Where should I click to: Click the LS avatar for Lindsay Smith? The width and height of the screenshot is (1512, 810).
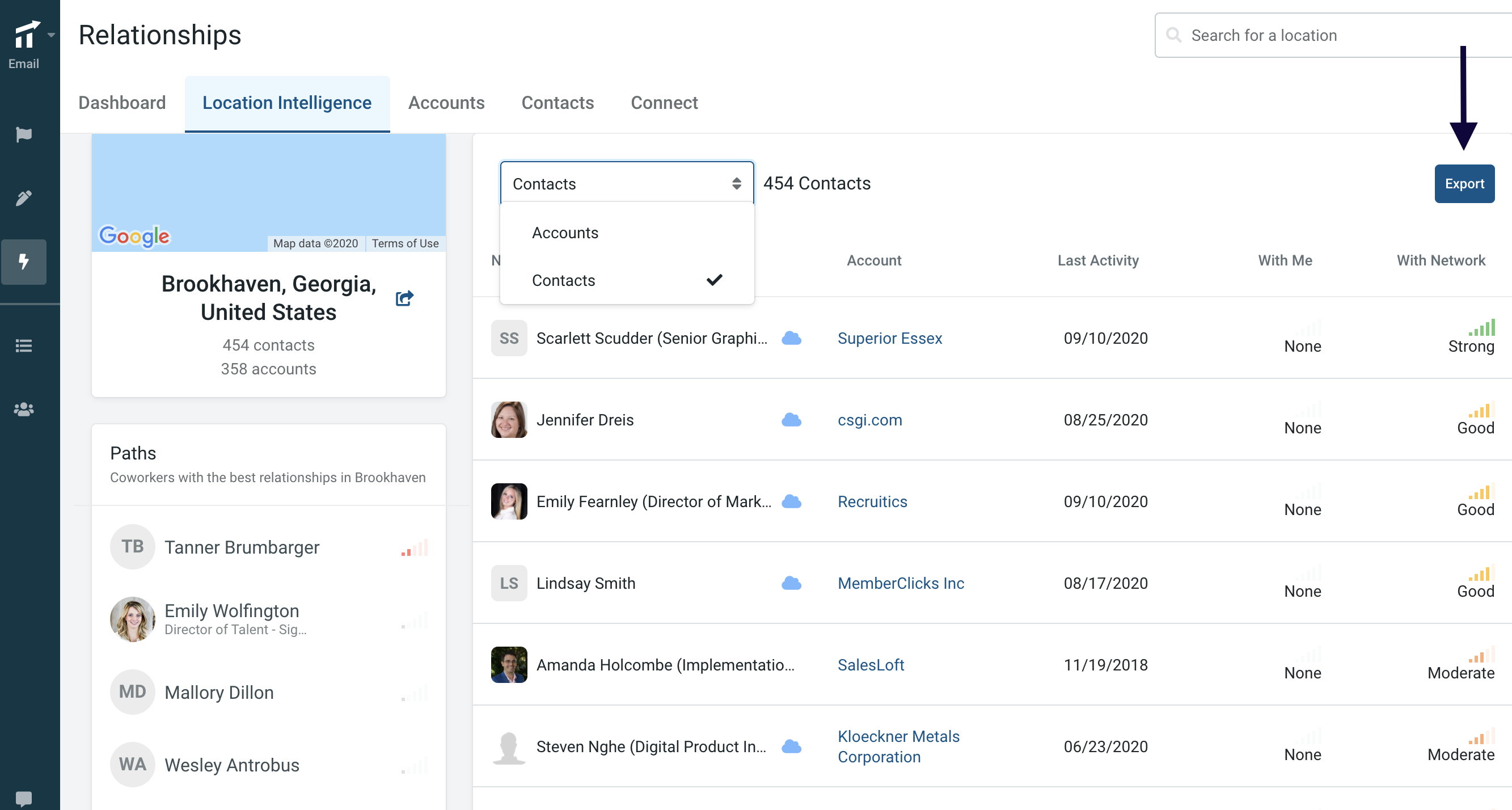coord(509,583)
